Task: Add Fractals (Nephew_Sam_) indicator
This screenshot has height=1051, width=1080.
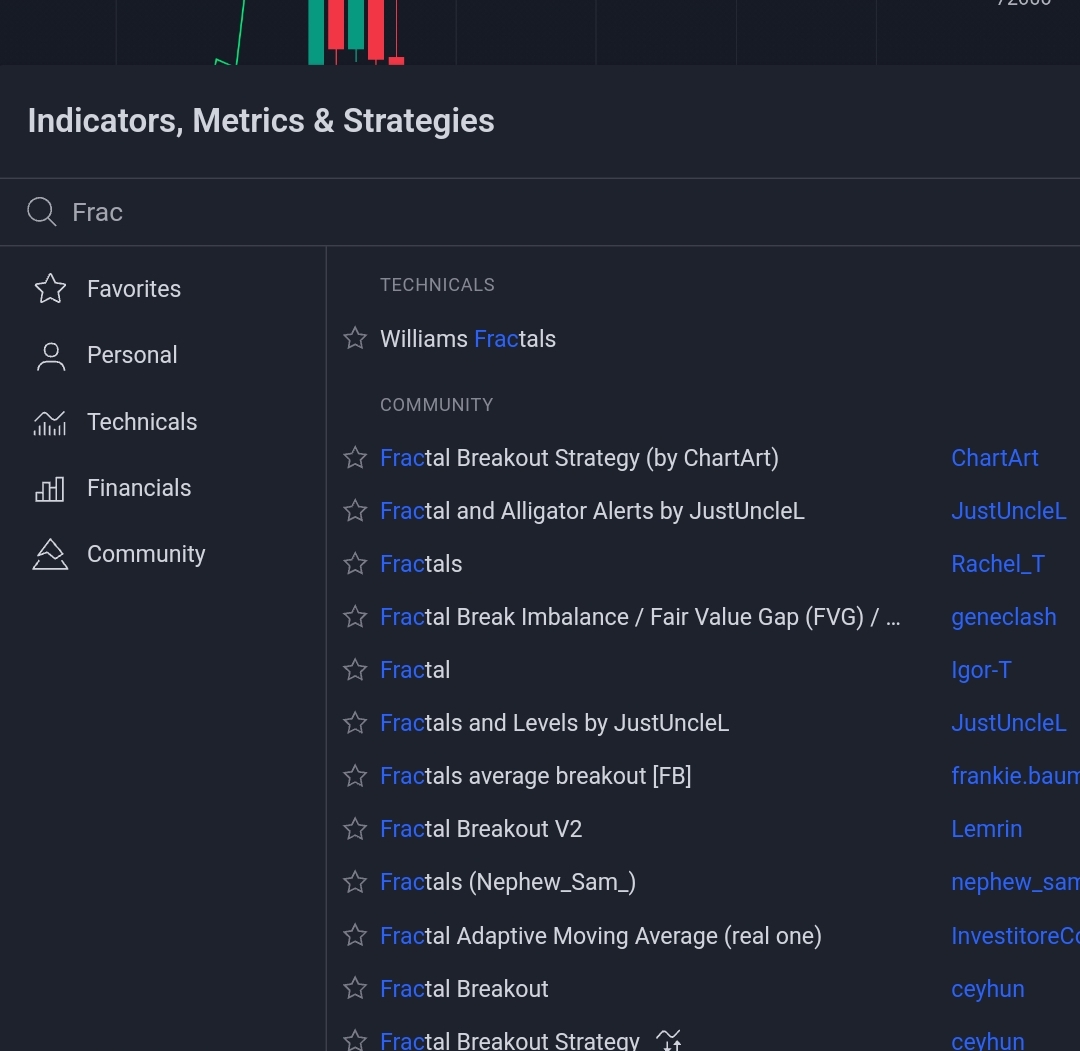Action: point(508,882)
